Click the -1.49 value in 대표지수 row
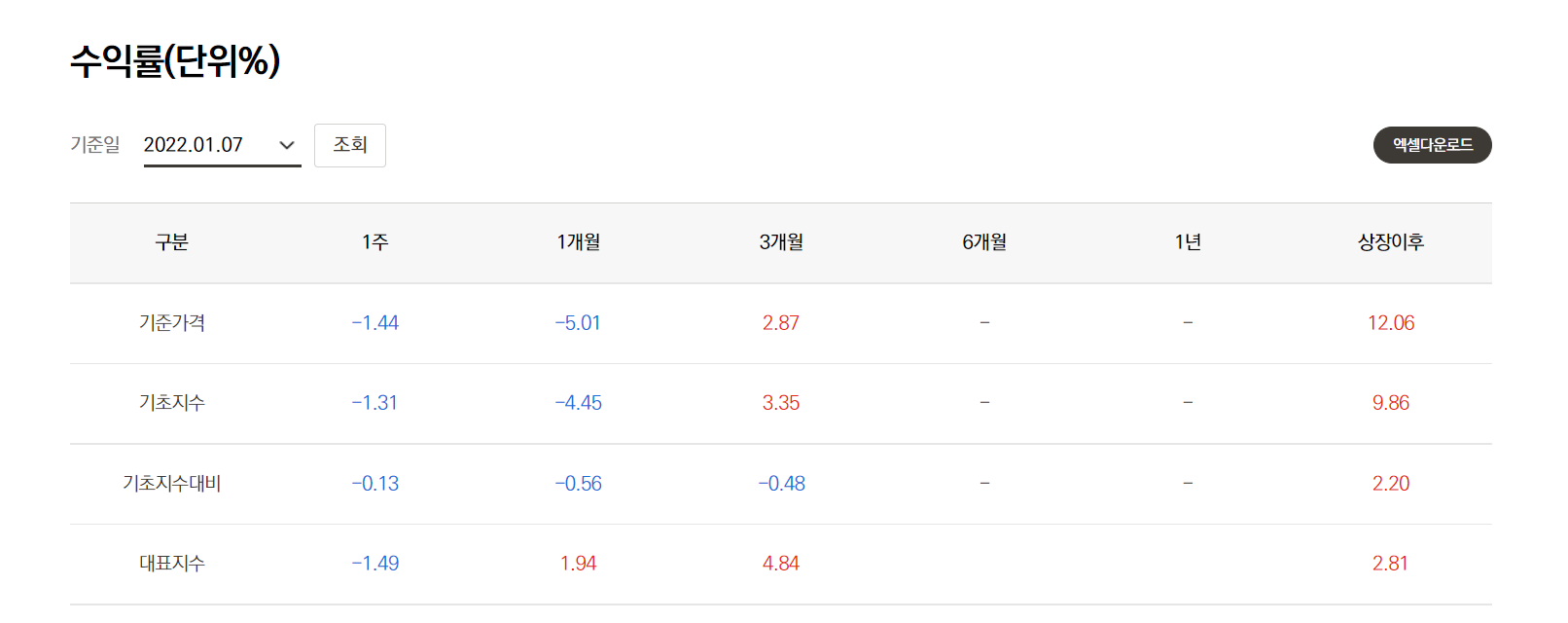The width and height of the screenshot is (1568, 623). tap(374, 564)
